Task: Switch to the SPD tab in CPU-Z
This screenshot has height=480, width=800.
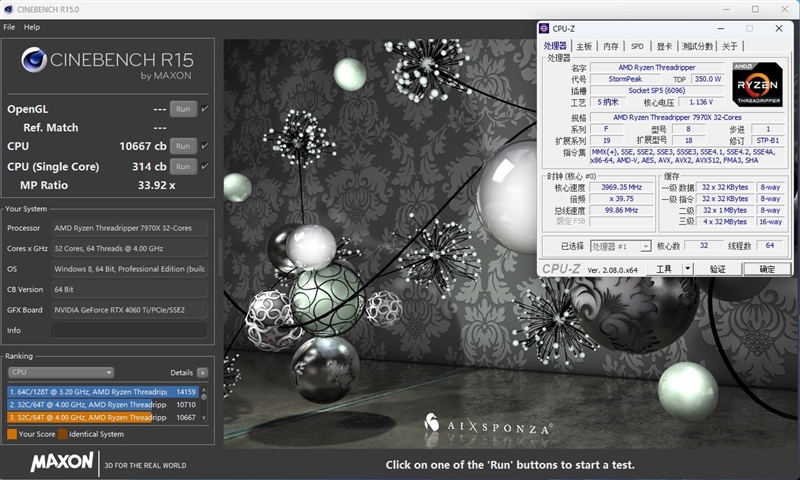Action: coord(637,46)
